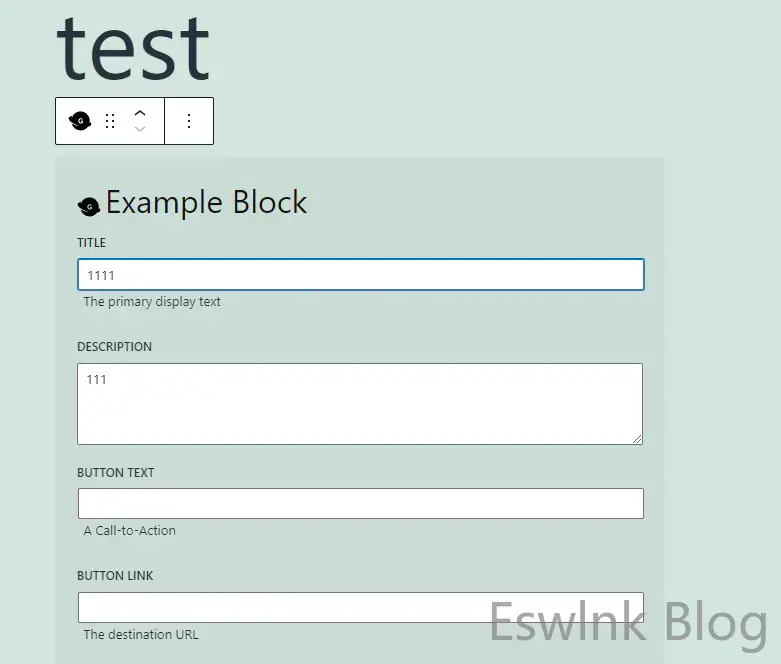This screenshot has width=781, height=664.
Task: Click inside the Description text area
Action: coord(360,403)
